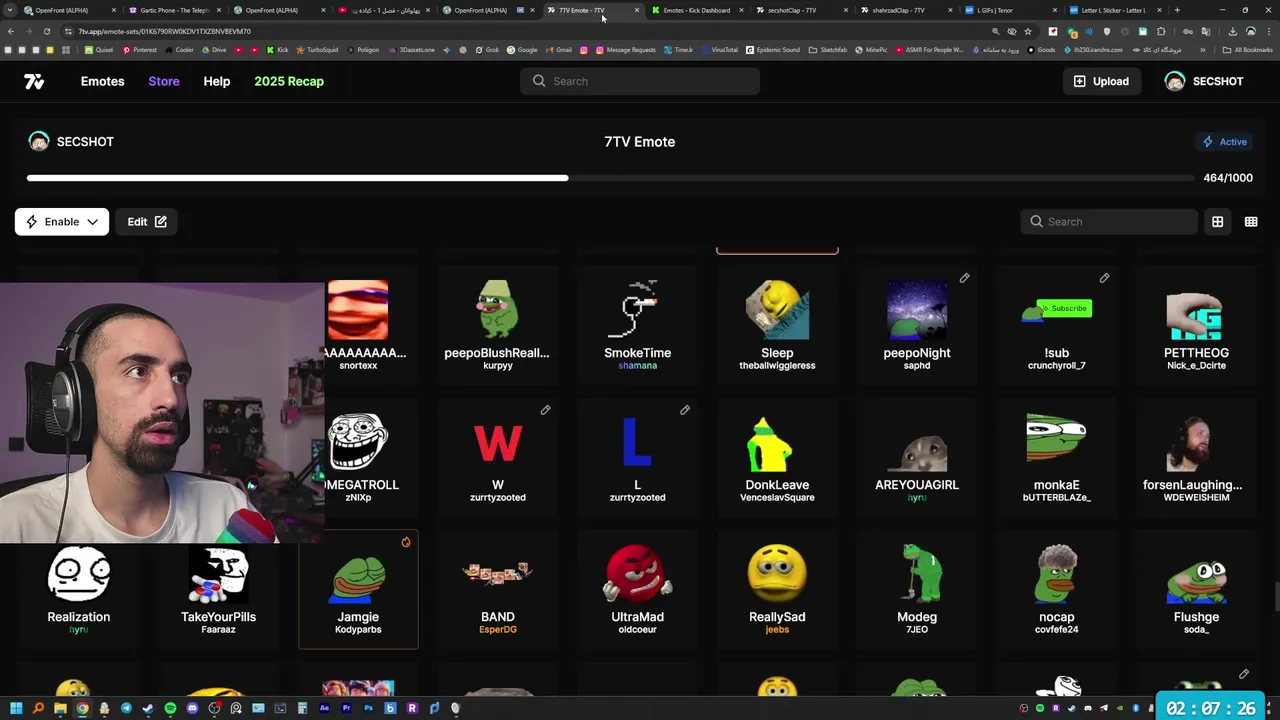The image size is (1280, 720).
Task: Click the flame icon on Jamgie card
Action: (x=406, y=542)
